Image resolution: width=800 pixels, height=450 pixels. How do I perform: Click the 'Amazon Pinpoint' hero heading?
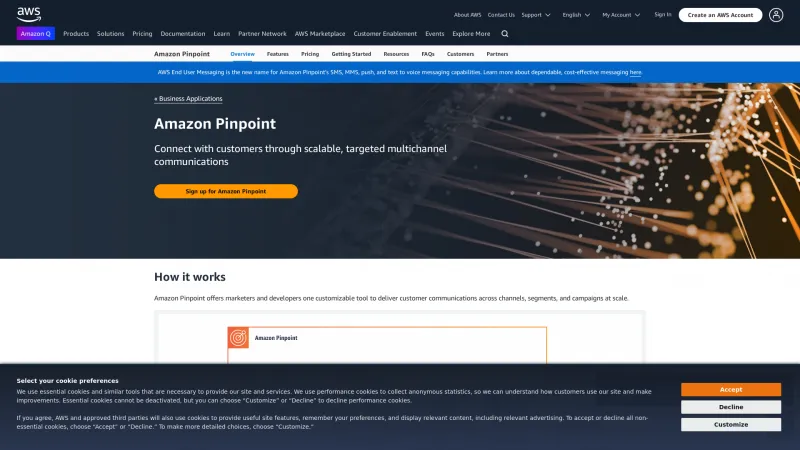[x=215, y=124]
